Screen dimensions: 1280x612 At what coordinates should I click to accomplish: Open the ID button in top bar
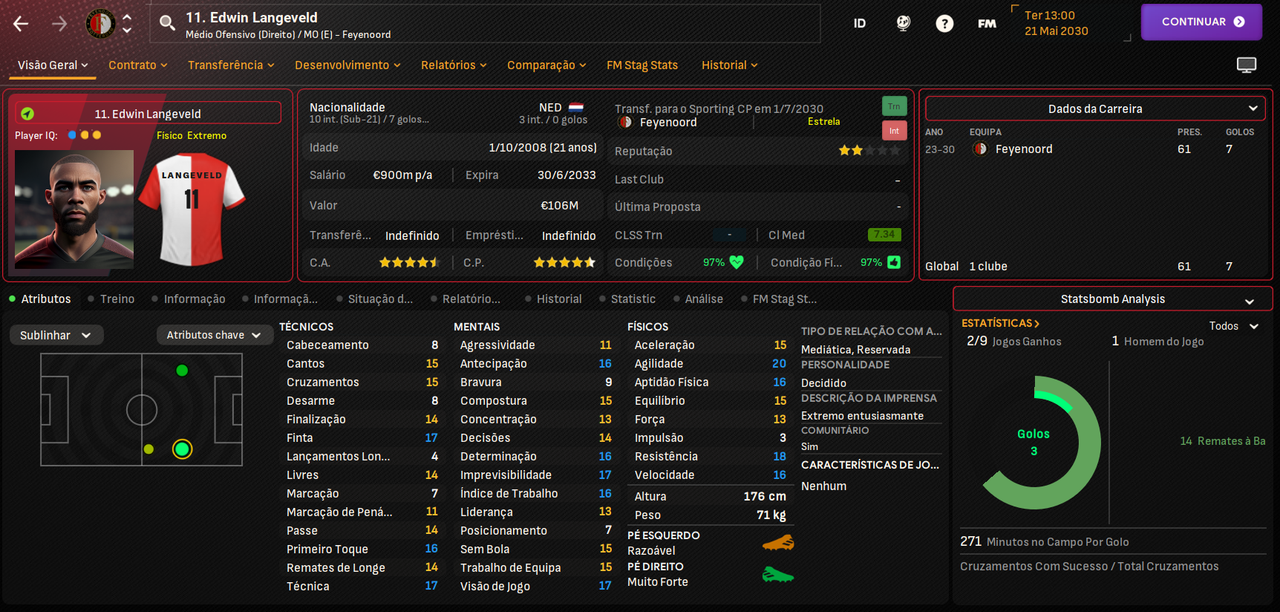click(x=860, y=23)
